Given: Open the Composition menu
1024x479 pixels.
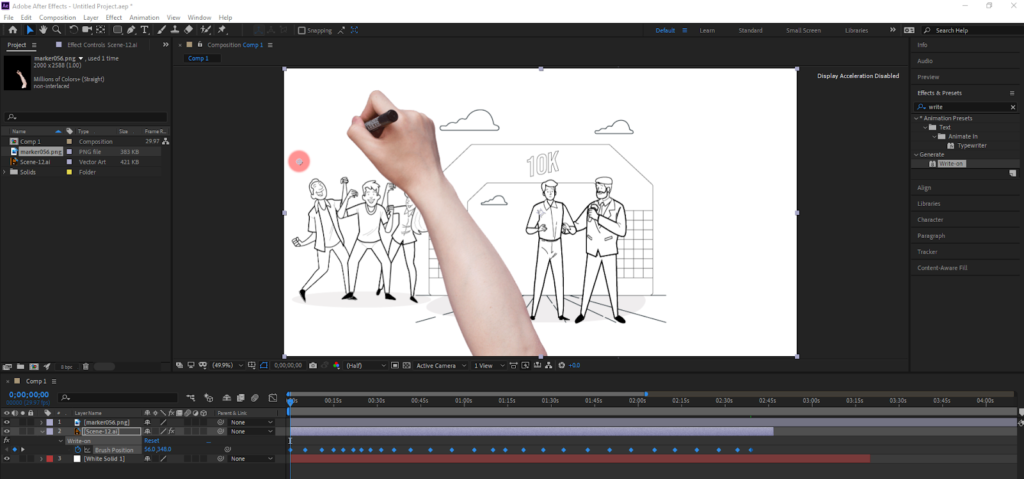Looking at the screenshot, I should point(57,18).
